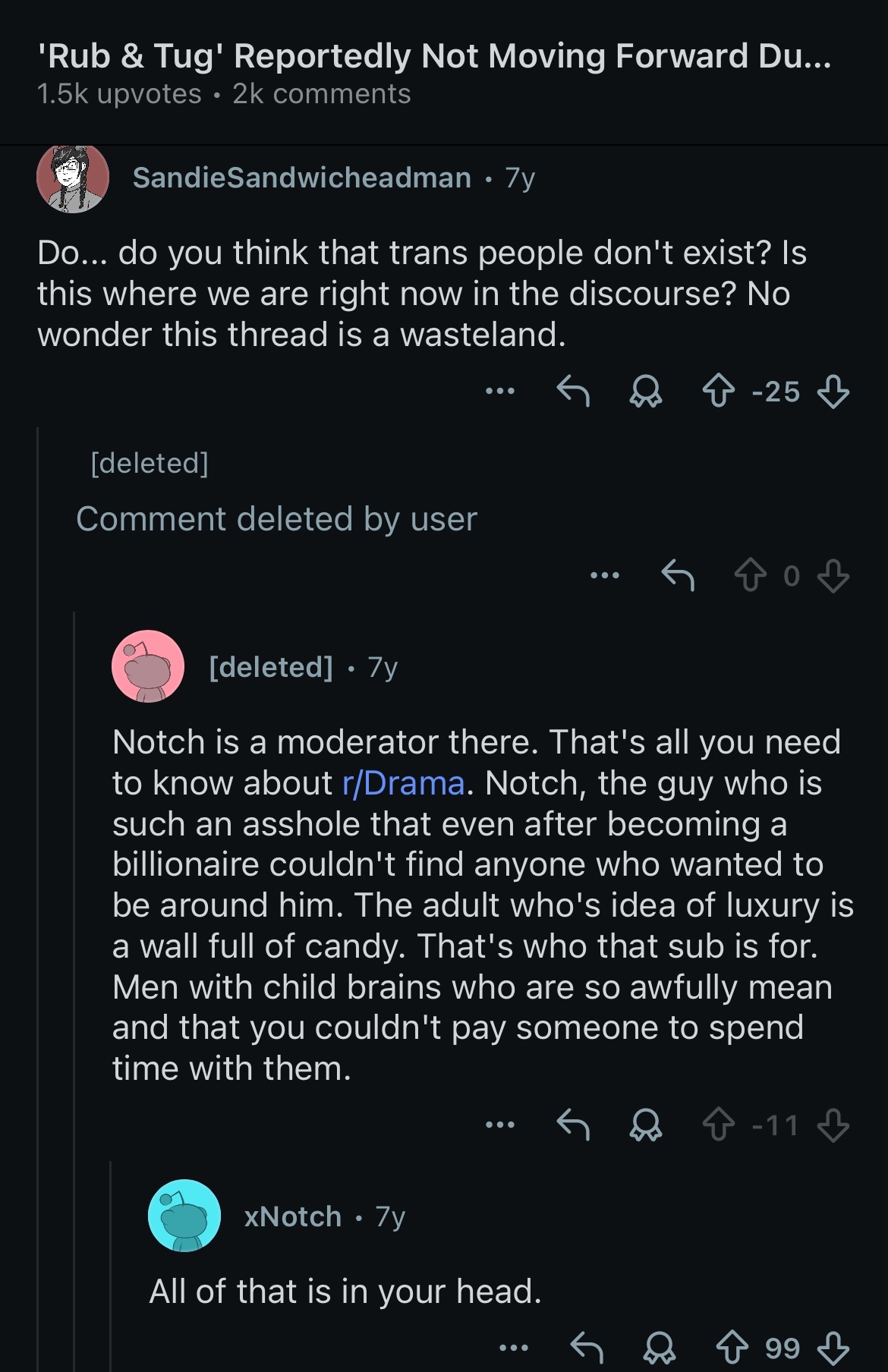The height and width of the screenshot is (1372, 888).
Task: Open more options on the -11 score comment
Action: tap(500, 1125)
